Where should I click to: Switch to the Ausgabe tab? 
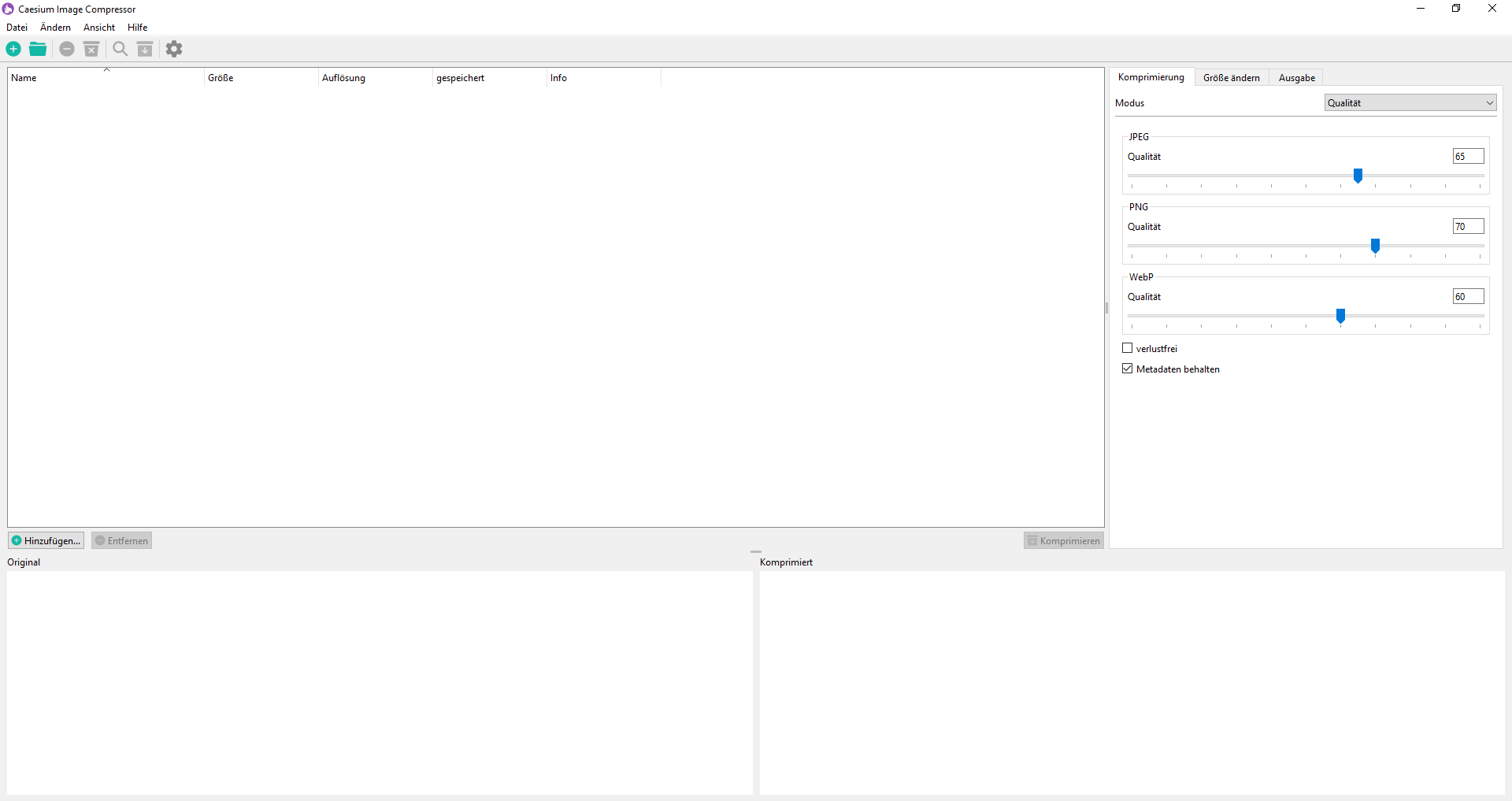pyautogui.click(x=1296, y=78)
